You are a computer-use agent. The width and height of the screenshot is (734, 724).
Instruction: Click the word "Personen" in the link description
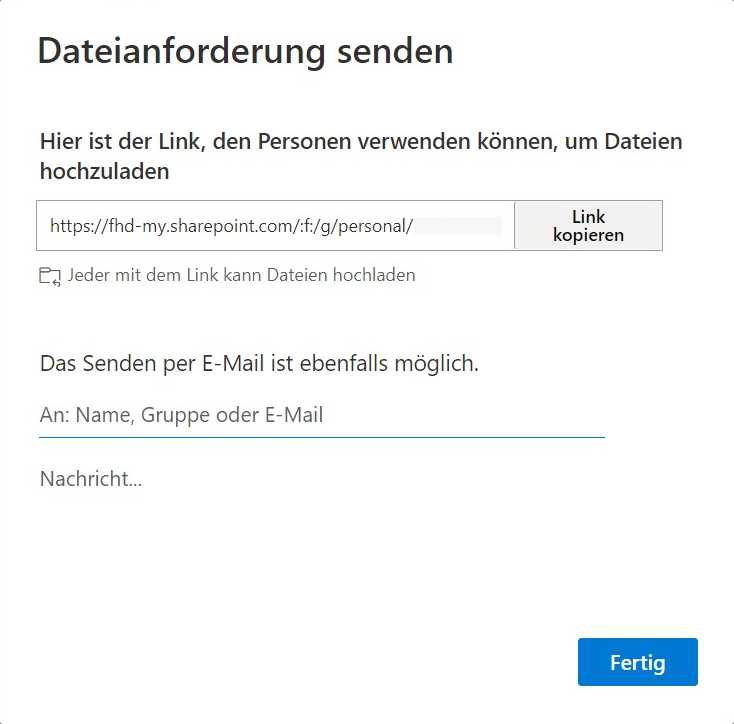pos(306,142)
